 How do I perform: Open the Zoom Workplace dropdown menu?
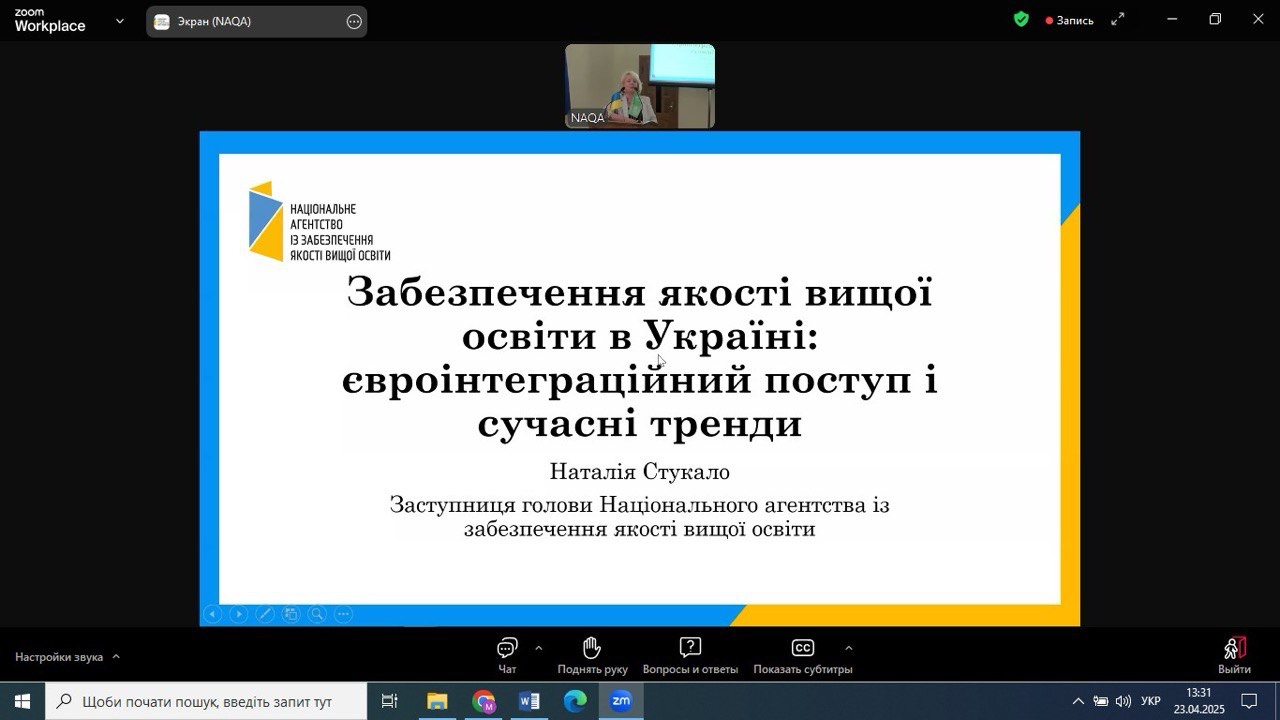120,21
